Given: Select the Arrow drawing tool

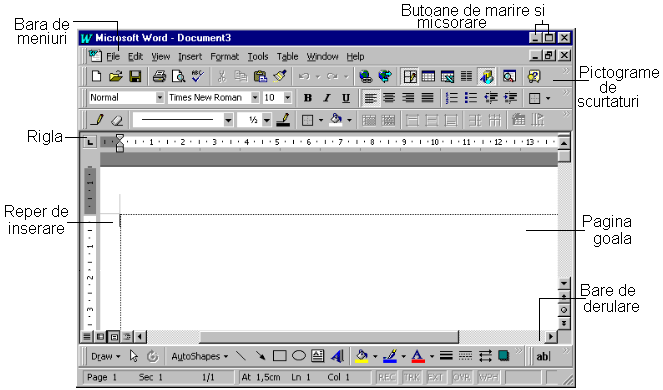Looking at the screenshot, I should [x=260, y=356].
